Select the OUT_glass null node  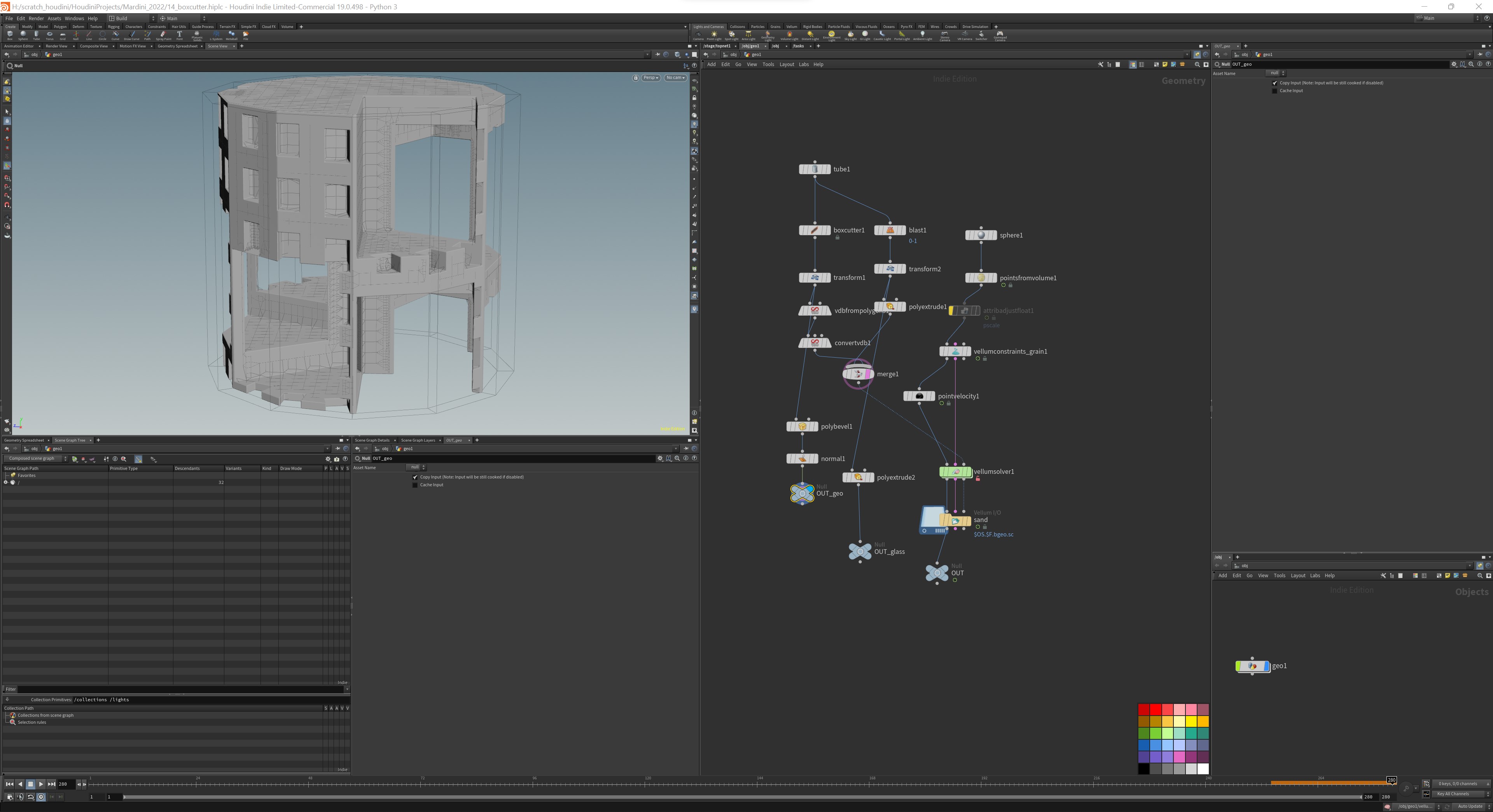tap(860, 551)
